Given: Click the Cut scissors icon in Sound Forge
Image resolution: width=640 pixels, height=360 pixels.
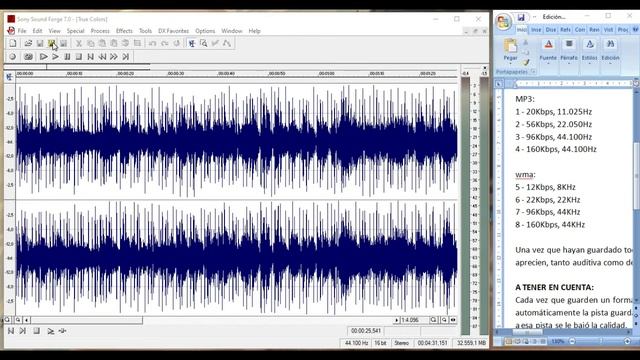Looking at the screenshot, I should (79, 43).
